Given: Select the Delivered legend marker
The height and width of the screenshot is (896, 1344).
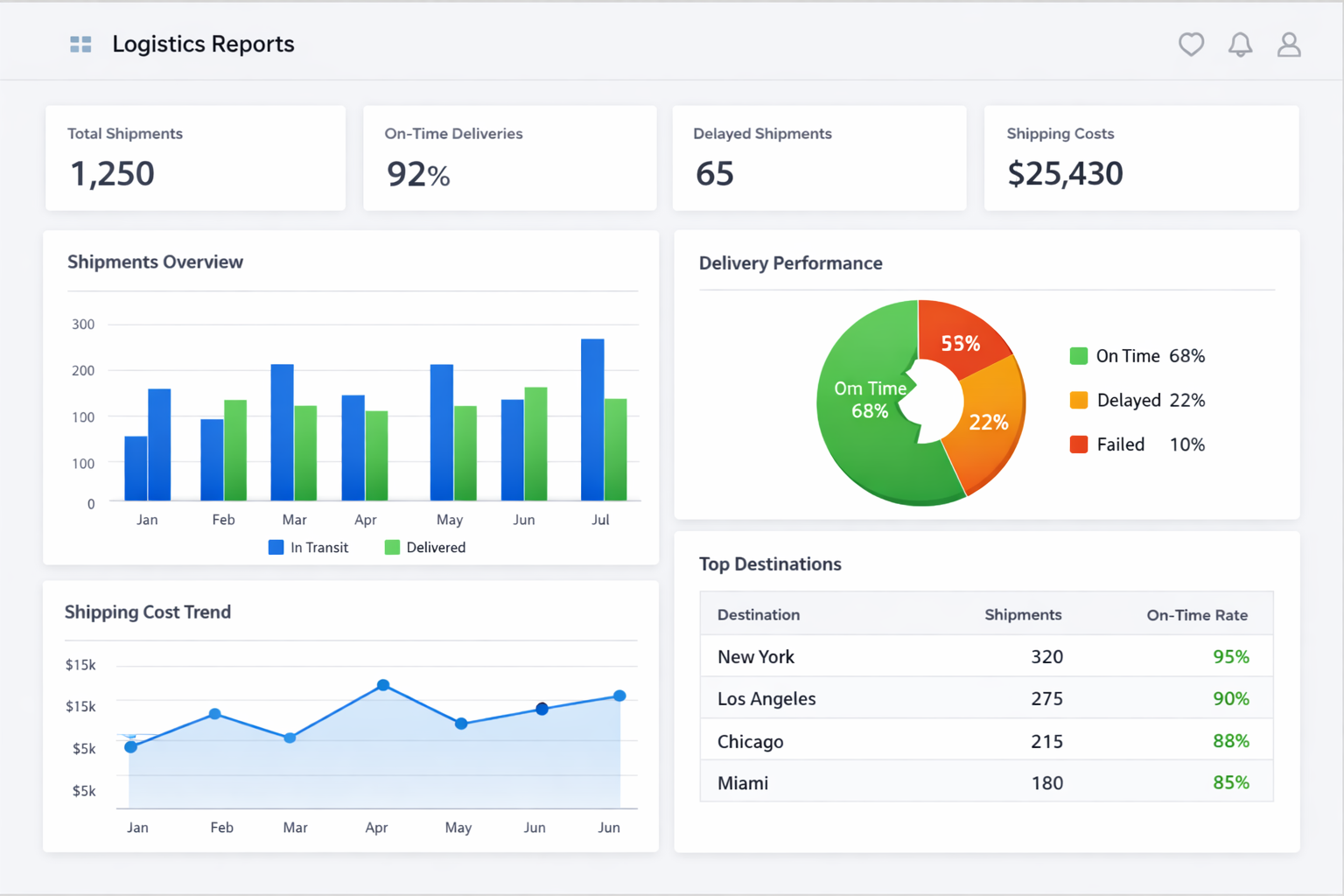Looking at the screenshot, I should 391,547.
